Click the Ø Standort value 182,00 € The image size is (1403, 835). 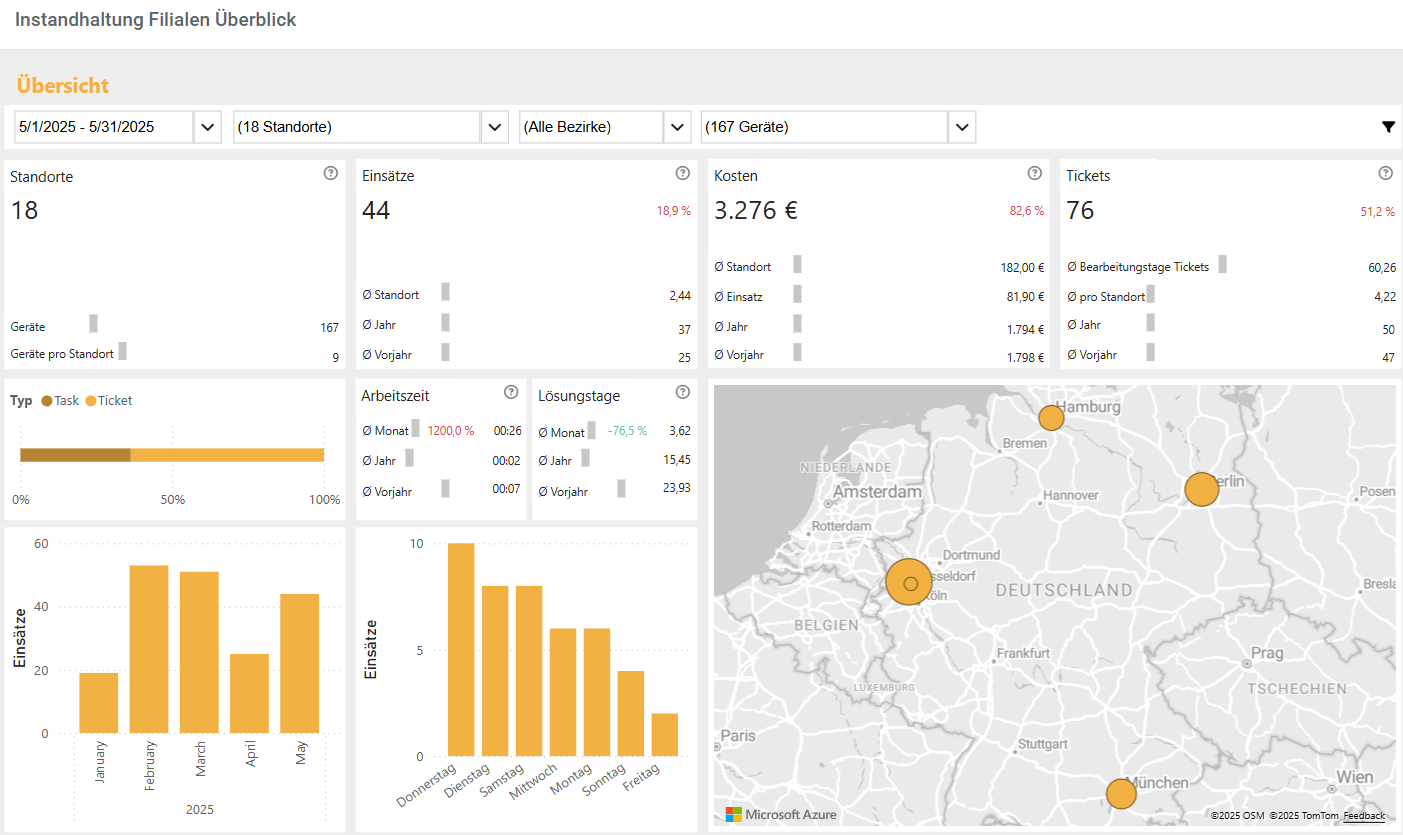click(1021, 268)
